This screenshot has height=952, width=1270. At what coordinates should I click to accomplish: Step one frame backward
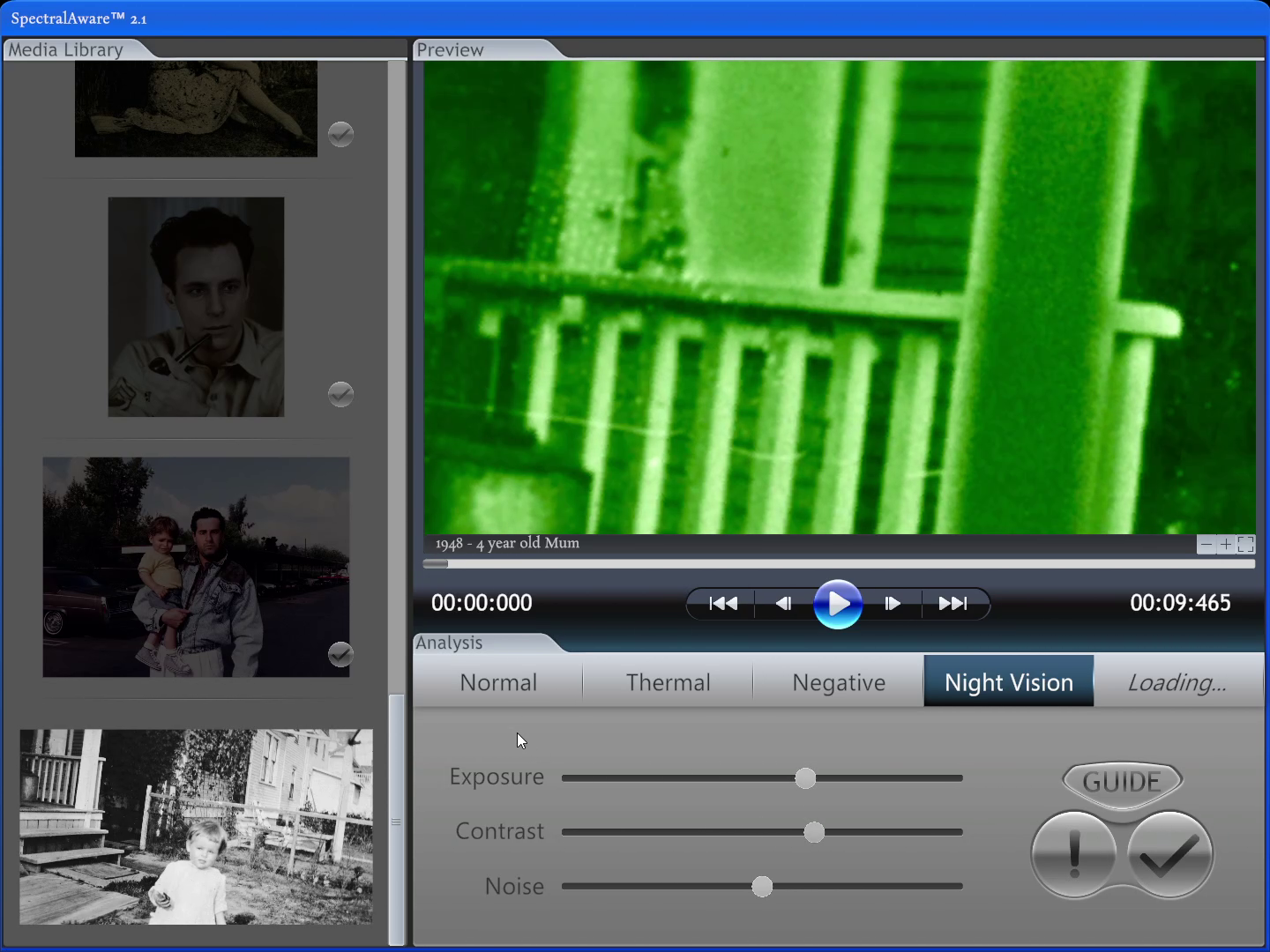coord(783,603)
